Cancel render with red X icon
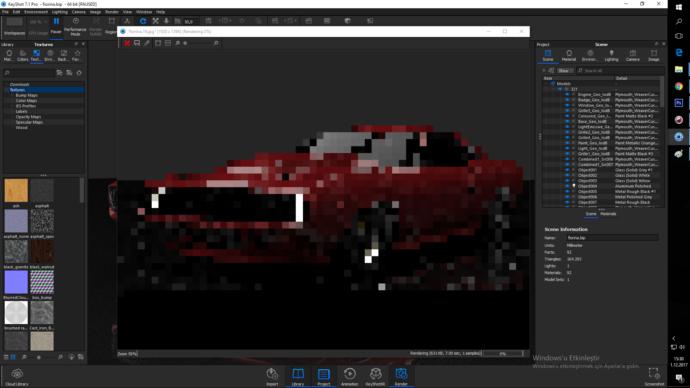 [x=127, y=43]
